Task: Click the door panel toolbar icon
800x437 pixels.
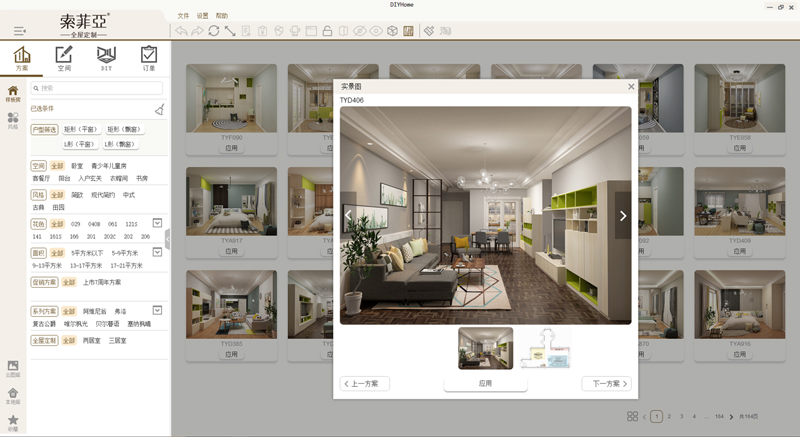Action: point(343,31)
